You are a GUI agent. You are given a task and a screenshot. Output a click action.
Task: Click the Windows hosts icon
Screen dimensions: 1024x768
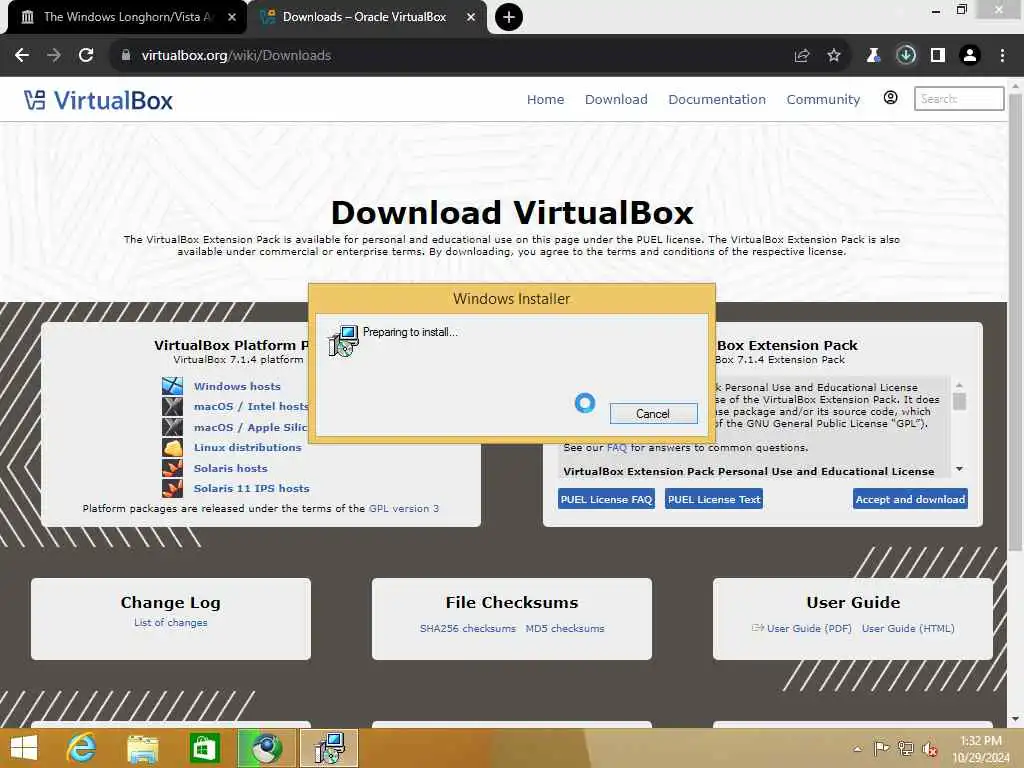(x=172, y=386)
